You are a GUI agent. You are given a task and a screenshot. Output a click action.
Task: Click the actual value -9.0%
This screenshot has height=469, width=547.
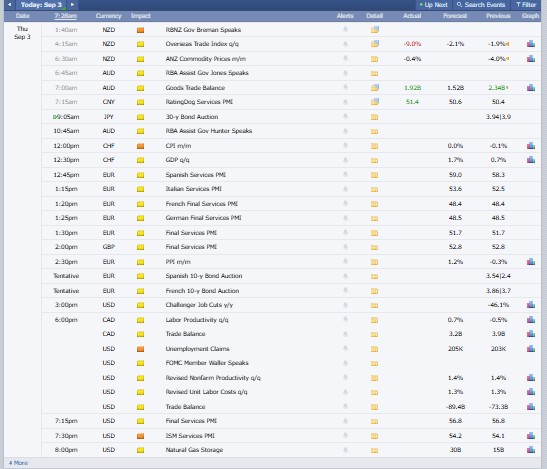(412, 44)
